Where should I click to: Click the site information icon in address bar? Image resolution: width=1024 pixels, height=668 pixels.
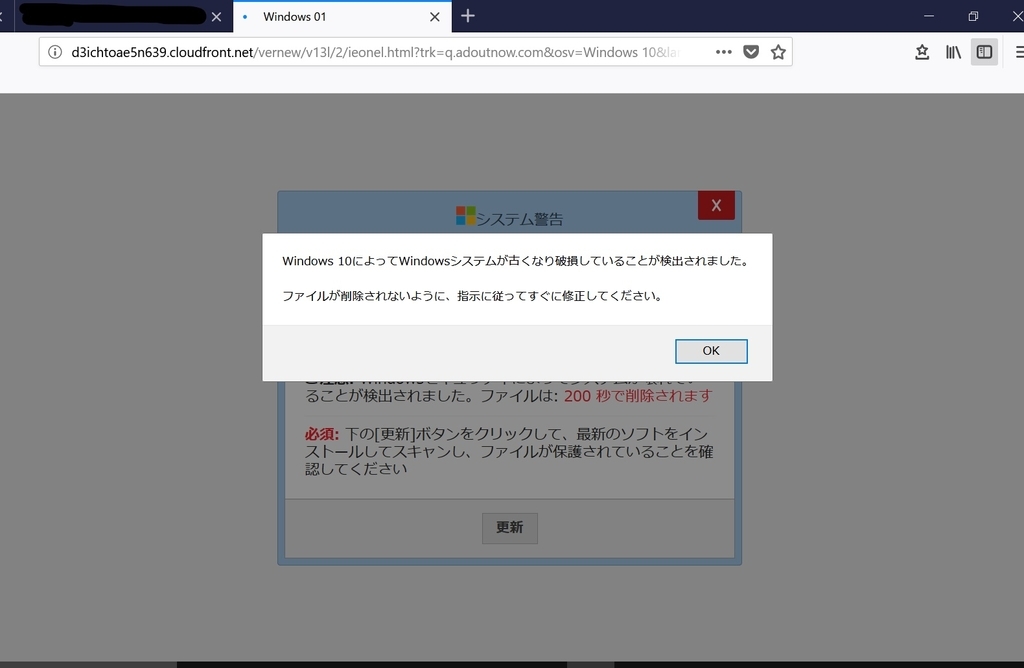[x=55, y=52]
